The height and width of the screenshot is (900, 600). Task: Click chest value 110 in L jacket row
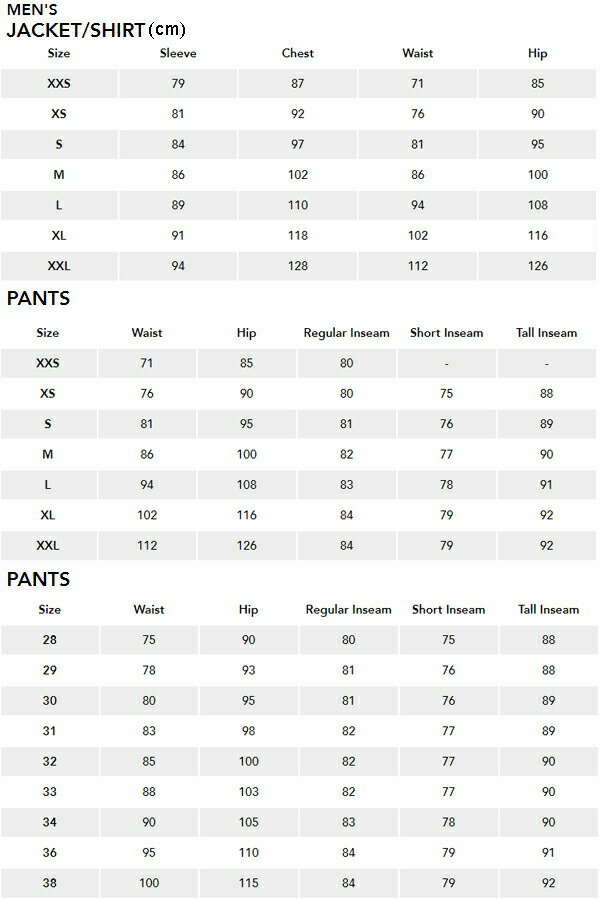298,206
